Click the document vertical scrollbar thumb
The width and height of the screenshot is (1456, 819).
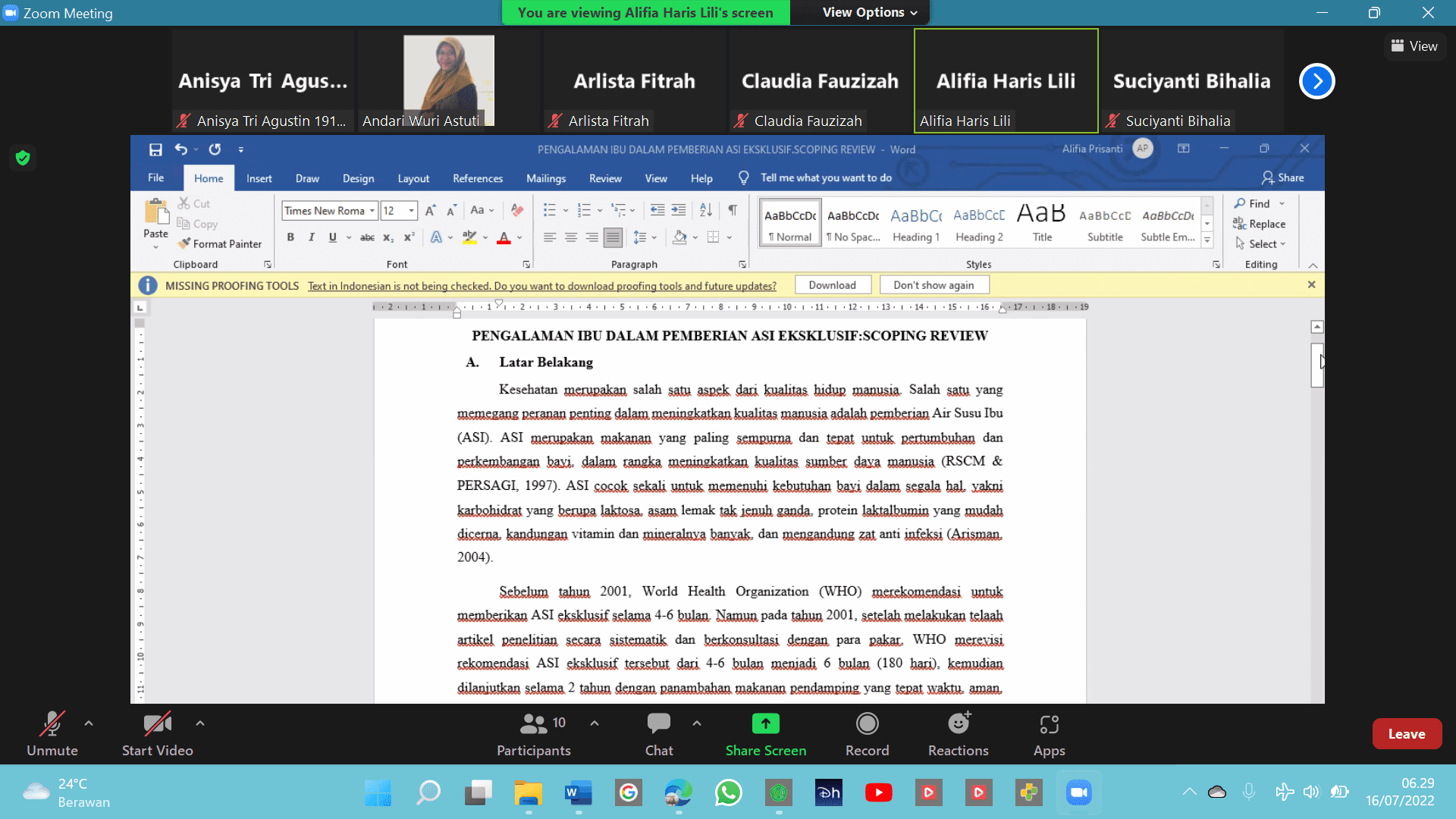(1317, 365)
